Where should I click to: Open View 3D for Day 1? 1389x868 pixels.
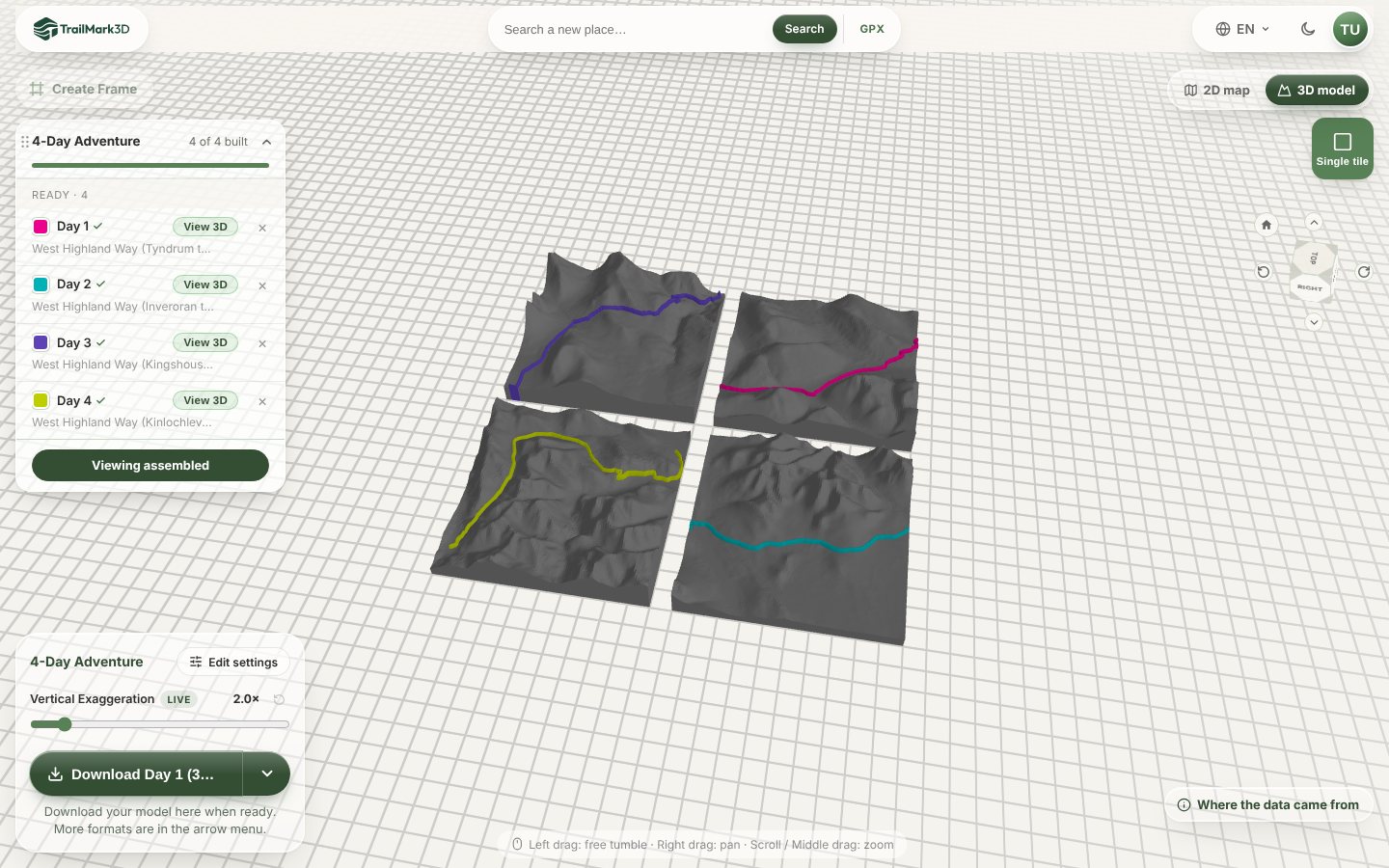(x=205, y=227)
